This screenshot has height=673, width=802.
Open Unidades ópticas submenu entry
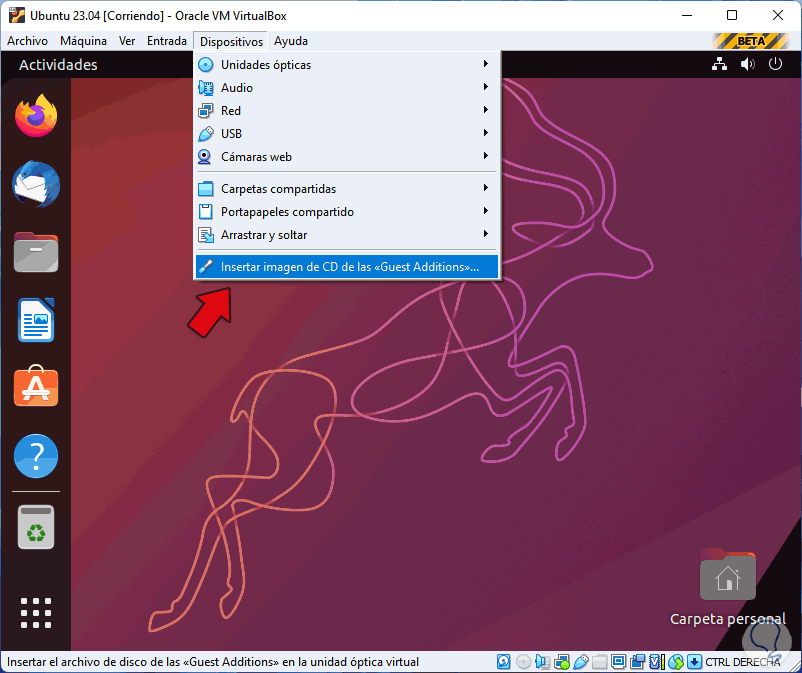(x=346, y=64)
